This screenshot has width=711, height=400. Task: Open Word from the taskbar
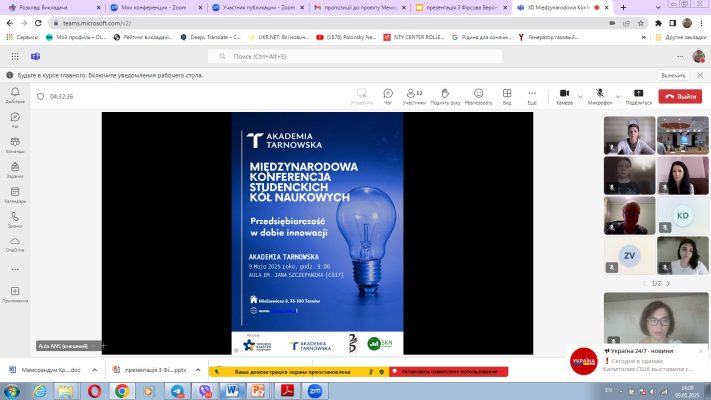click(232, 391)
